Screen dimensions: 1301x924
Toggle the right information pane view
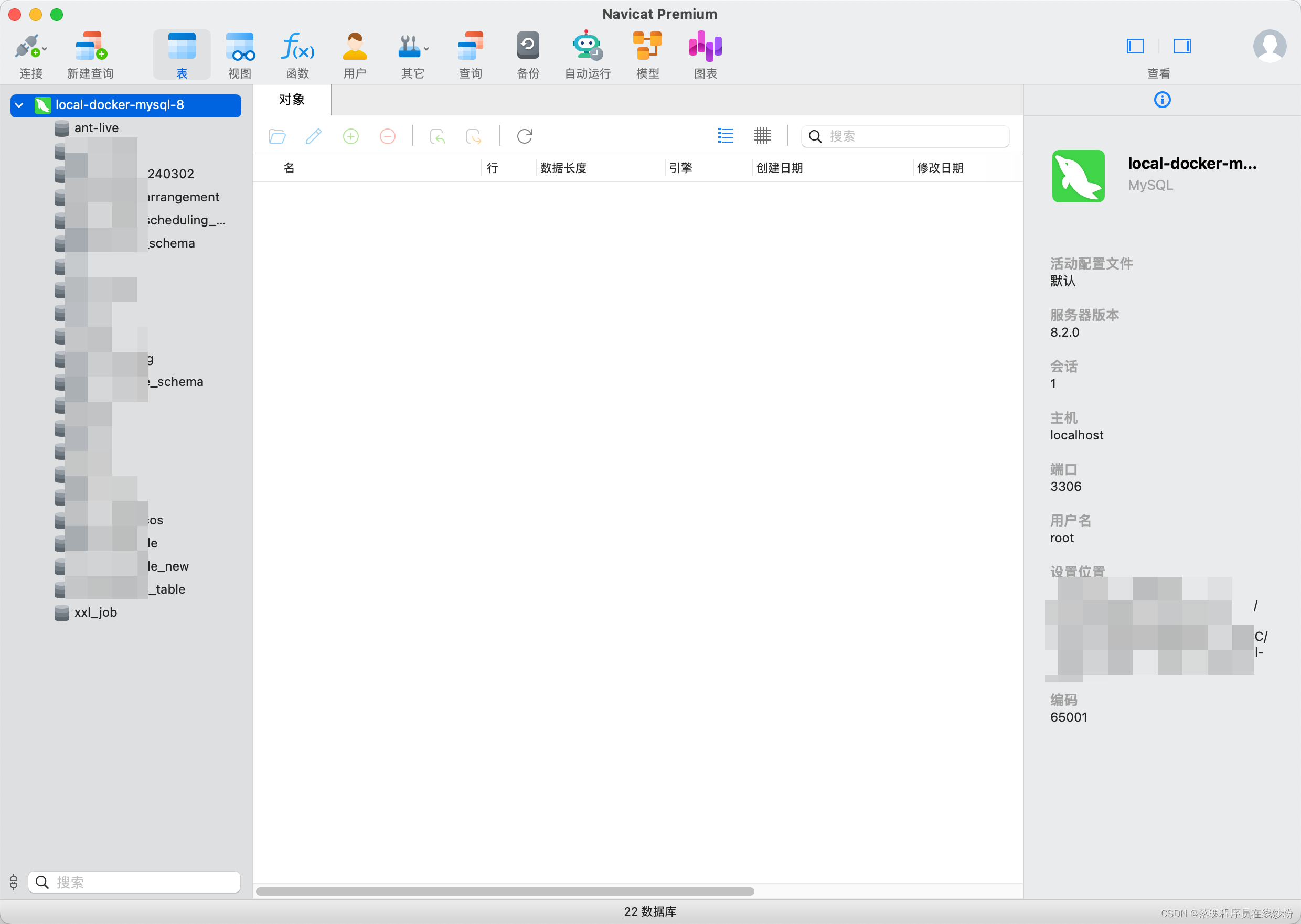click(1182, 46)
